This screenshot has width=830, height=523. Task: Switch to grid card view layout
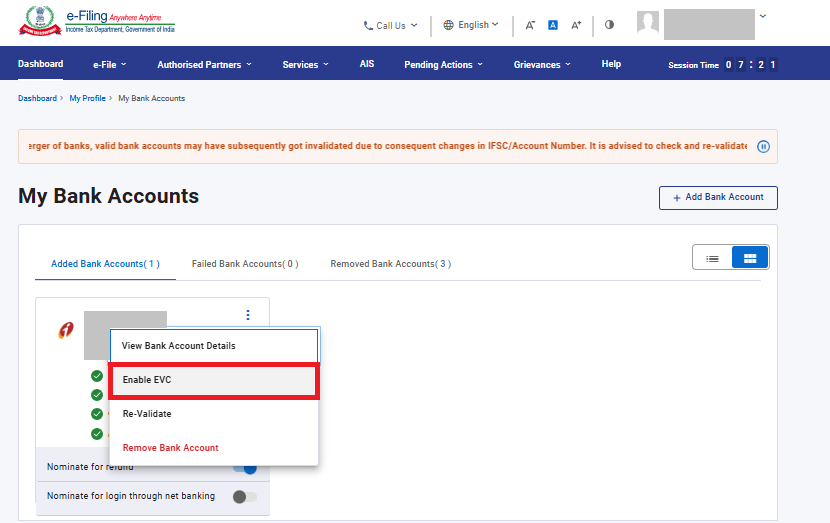point(750,258)
